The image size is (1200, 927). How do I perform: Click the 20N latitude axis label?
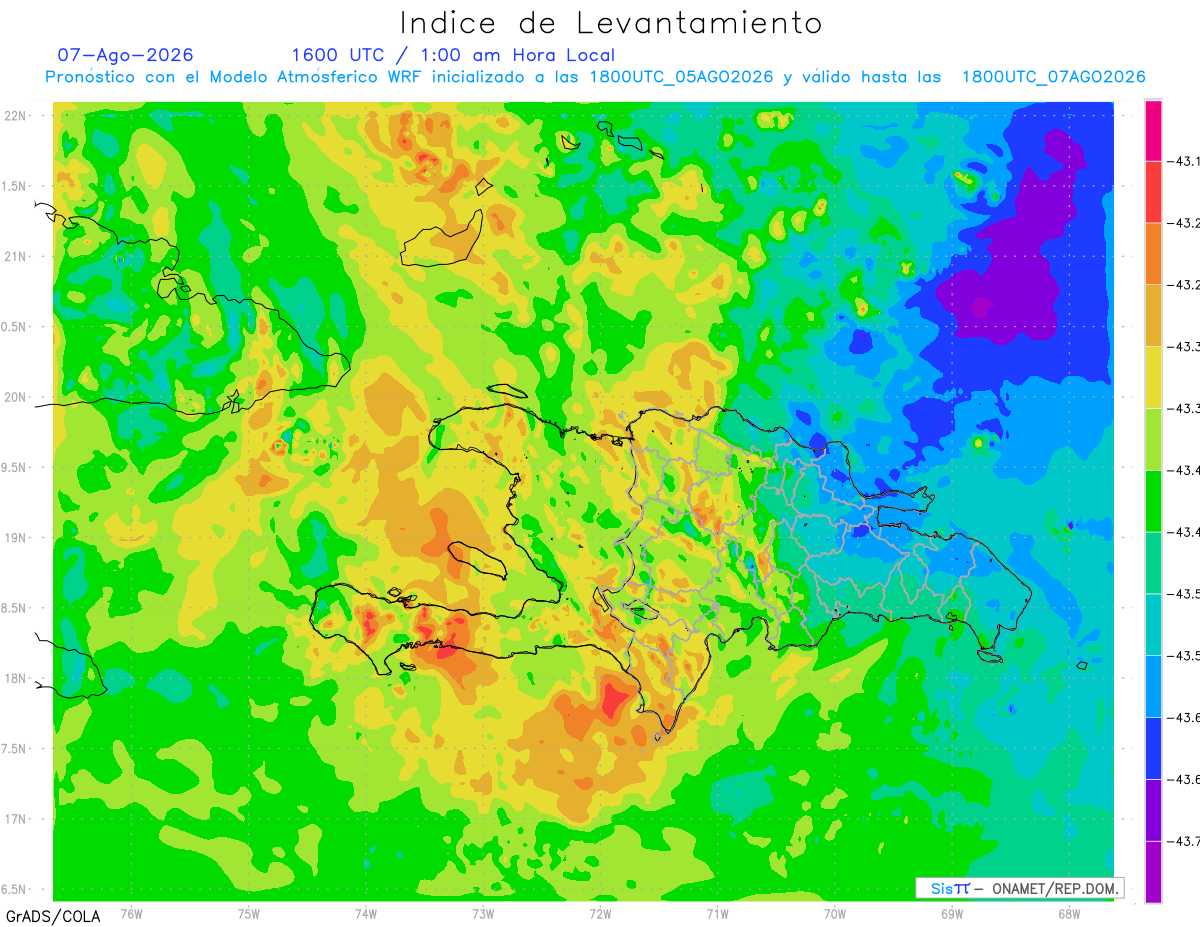(x=17, y=397)
